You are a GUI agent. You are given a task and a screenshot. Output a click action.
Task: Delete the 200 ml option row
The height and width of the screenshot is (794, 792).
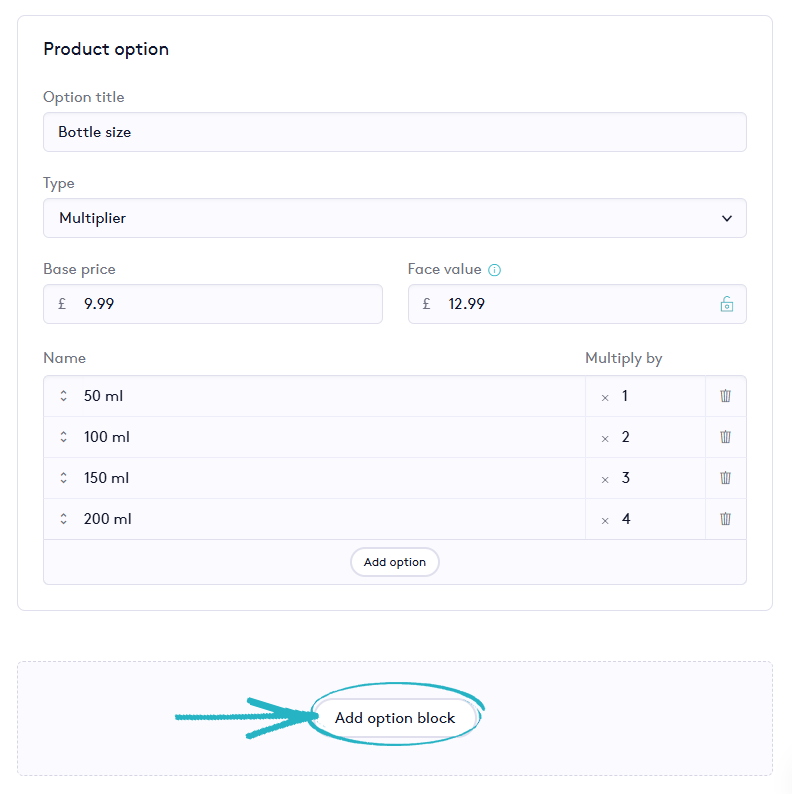[726, 519]
